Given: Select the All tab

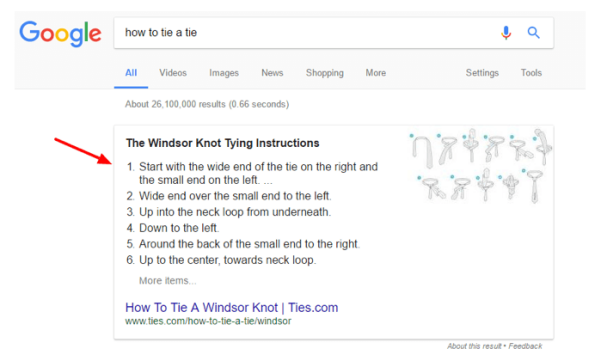Looking at the screenshot, I should click(x=131, y=73).
